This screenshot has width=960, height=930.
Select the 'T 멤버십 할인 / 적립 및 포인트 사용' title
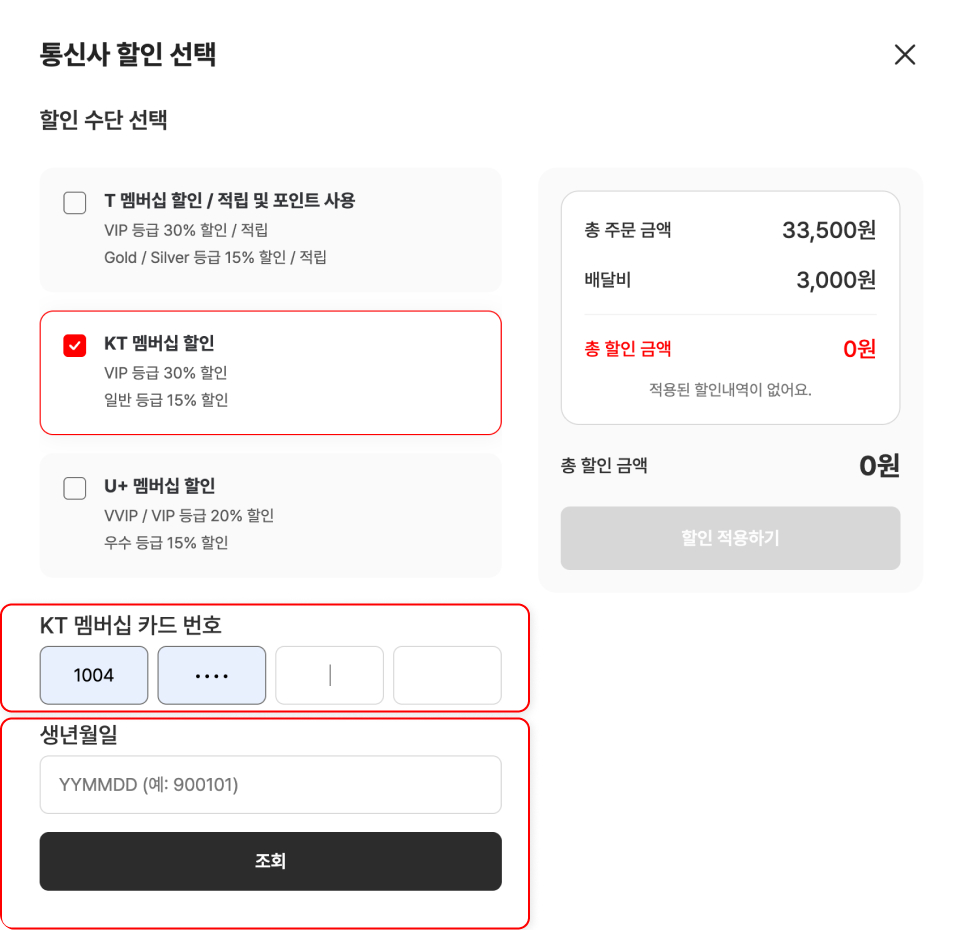click(x=229, y=200)
